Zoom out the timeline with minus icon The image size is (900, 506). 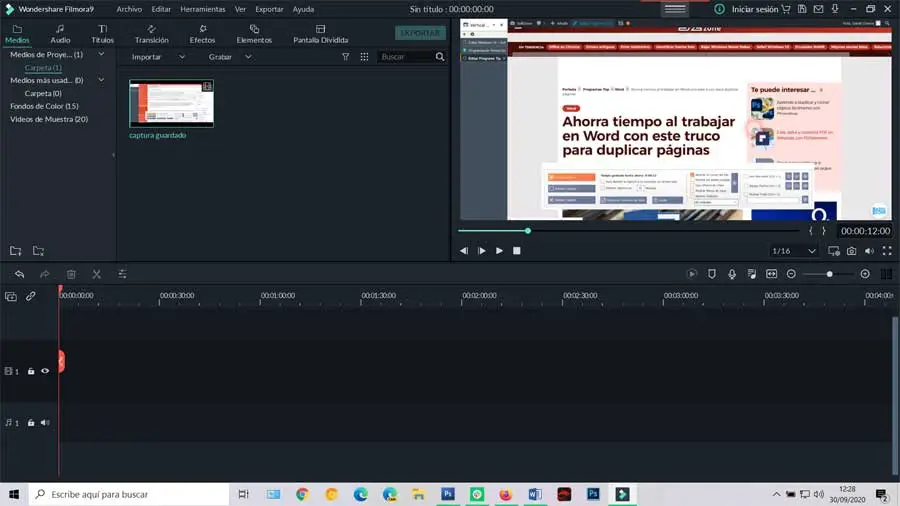click(791, 274)
